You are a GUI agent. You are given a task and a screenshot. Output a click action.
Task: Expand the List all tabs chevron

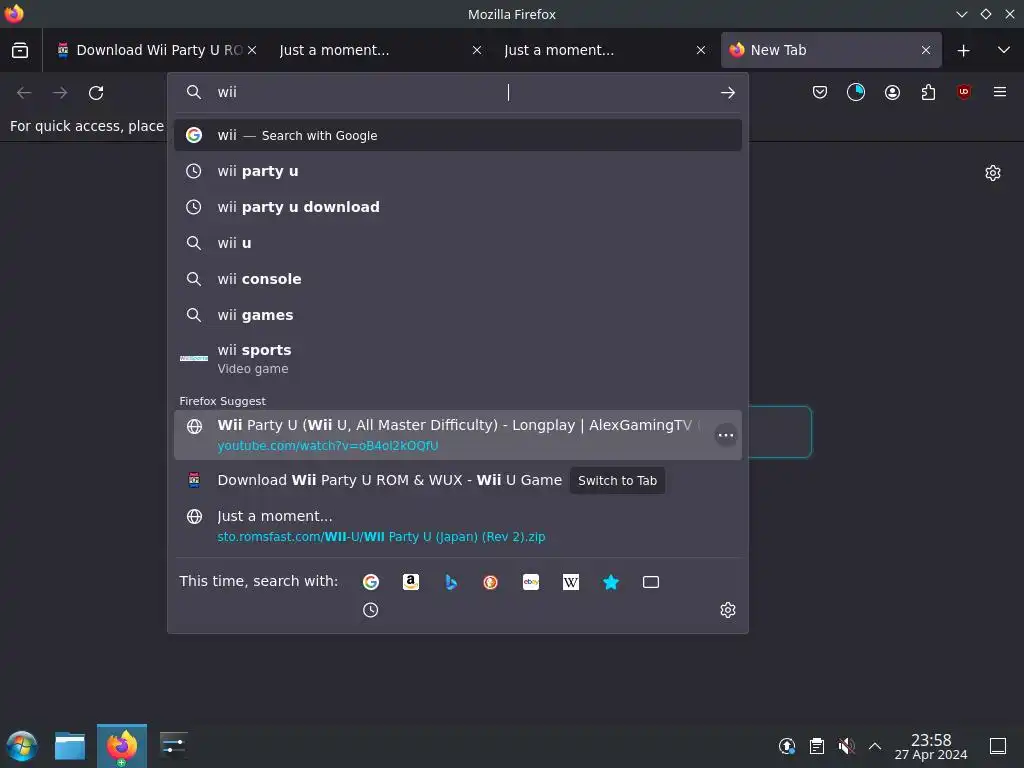point(1004,50)
